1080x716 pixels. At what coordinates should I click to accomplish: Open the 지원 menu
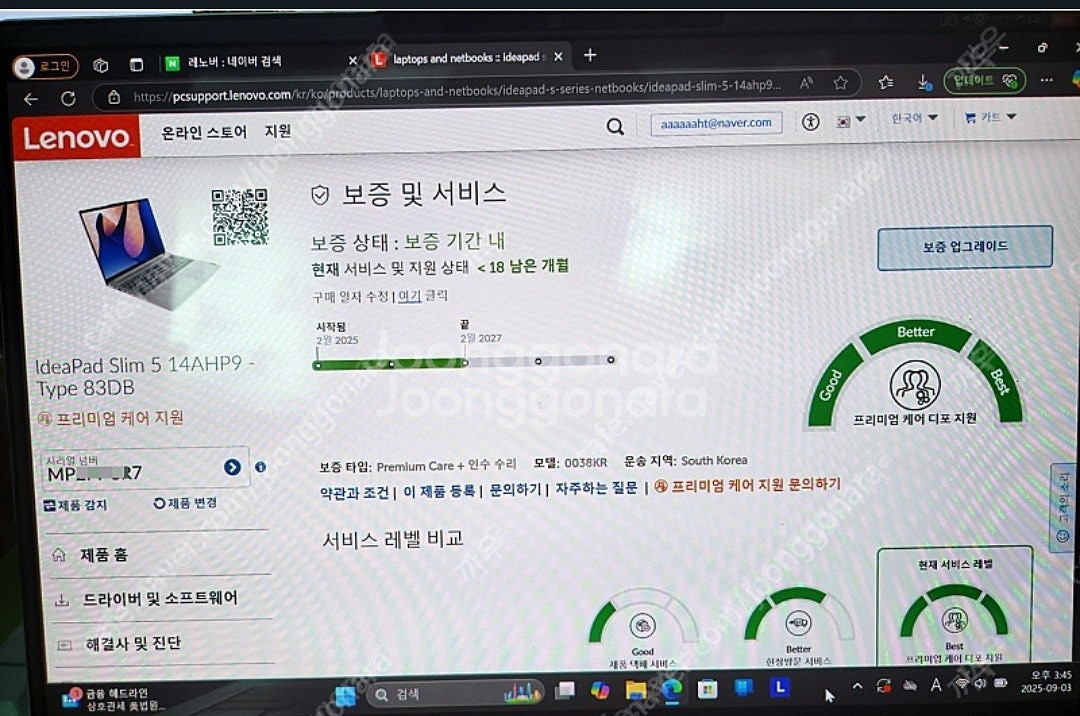point(278,131)
